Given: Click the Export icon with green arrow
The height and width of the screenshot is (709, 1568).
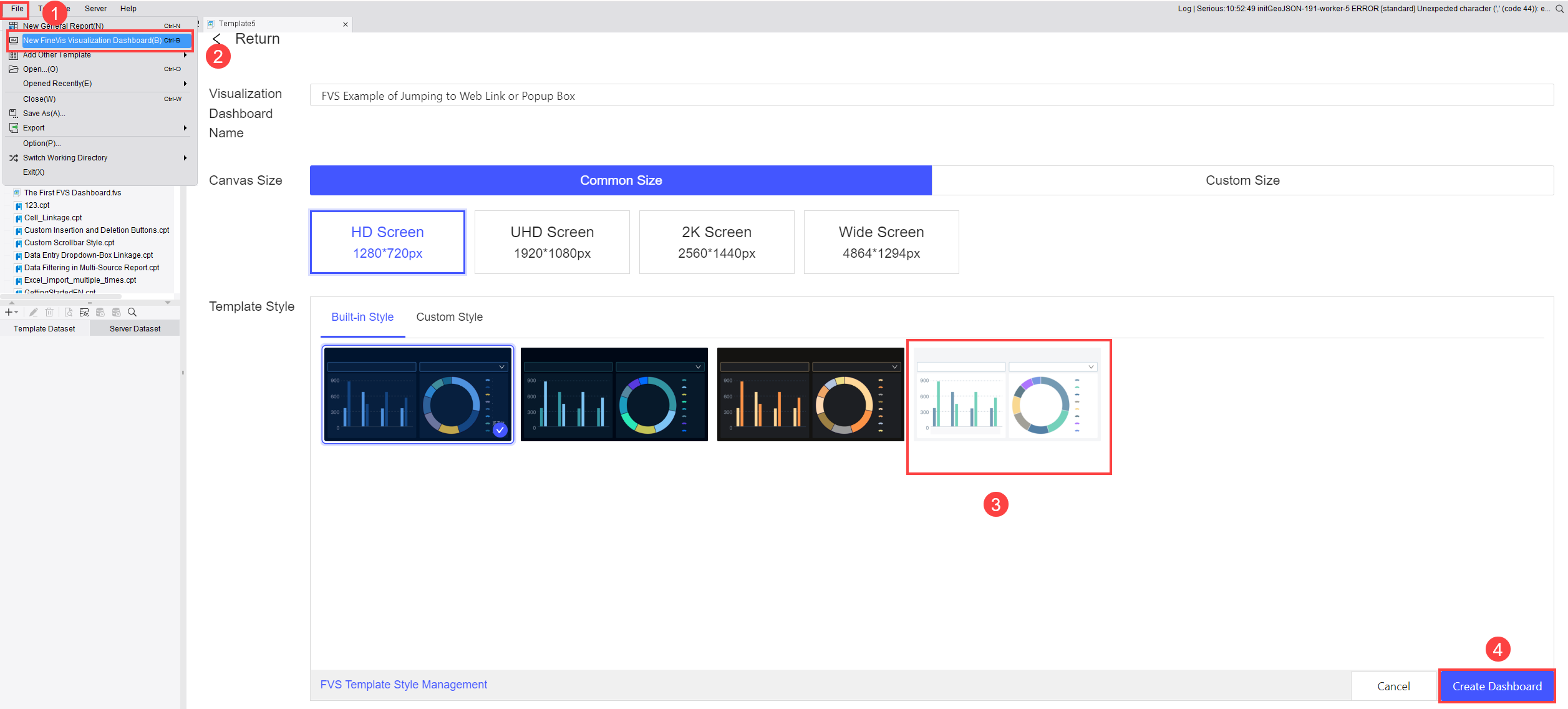Looking at the screenshot, I should click(x=13, y=128).
